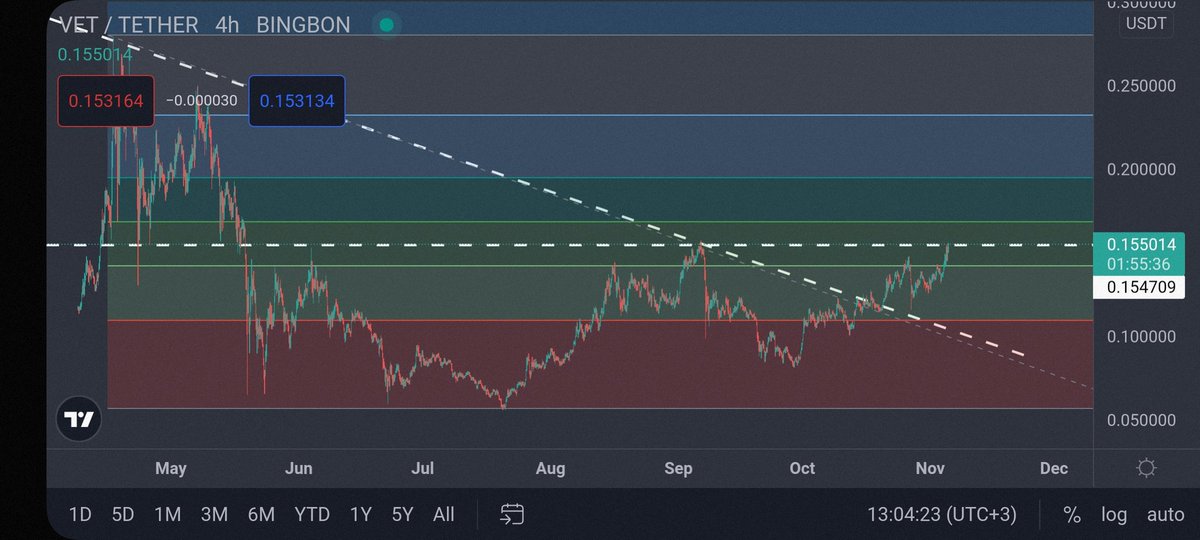The image size is (1200, 540).
Task: Click the 0.250000 price axis value
Action: tap(1141, 86)
